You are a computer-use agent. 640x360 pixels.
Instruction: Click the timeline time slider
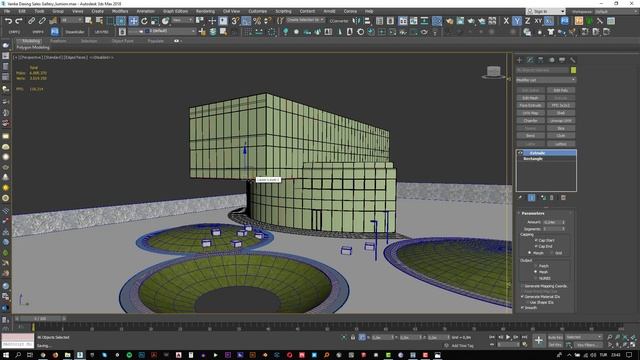[40, 318]
